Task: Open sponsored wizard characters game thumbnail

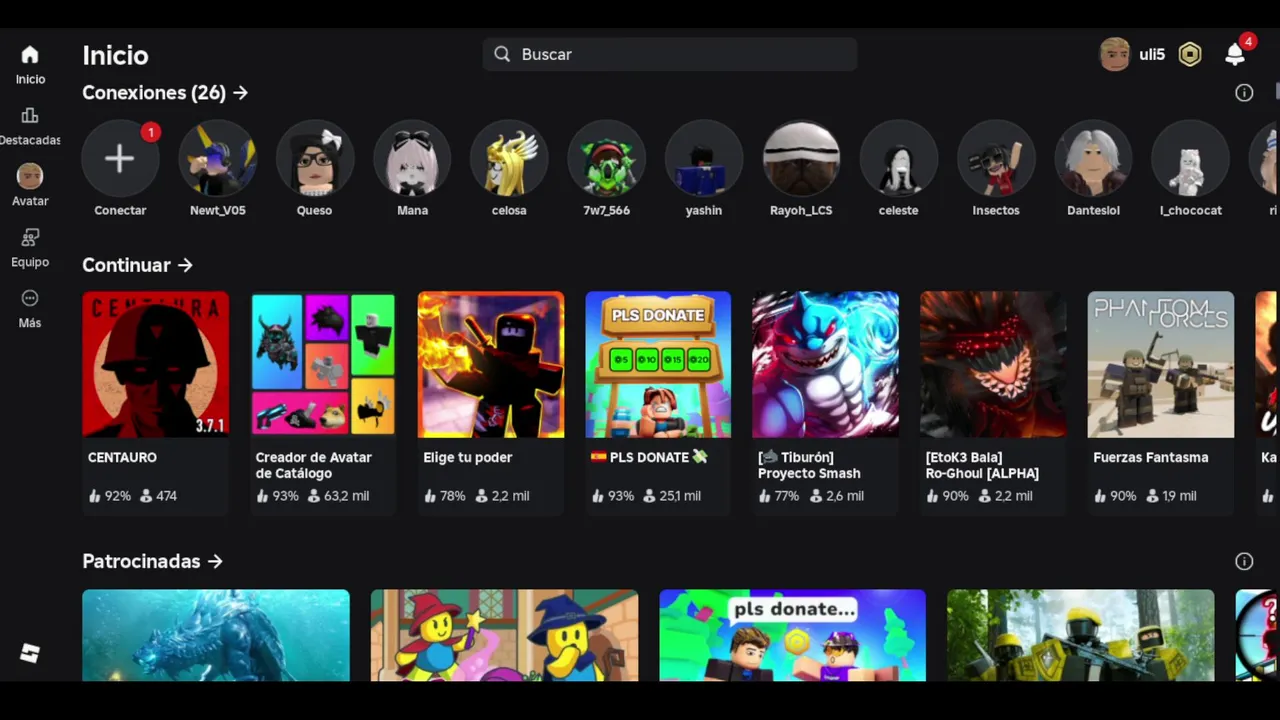Action: click(505, 635)
